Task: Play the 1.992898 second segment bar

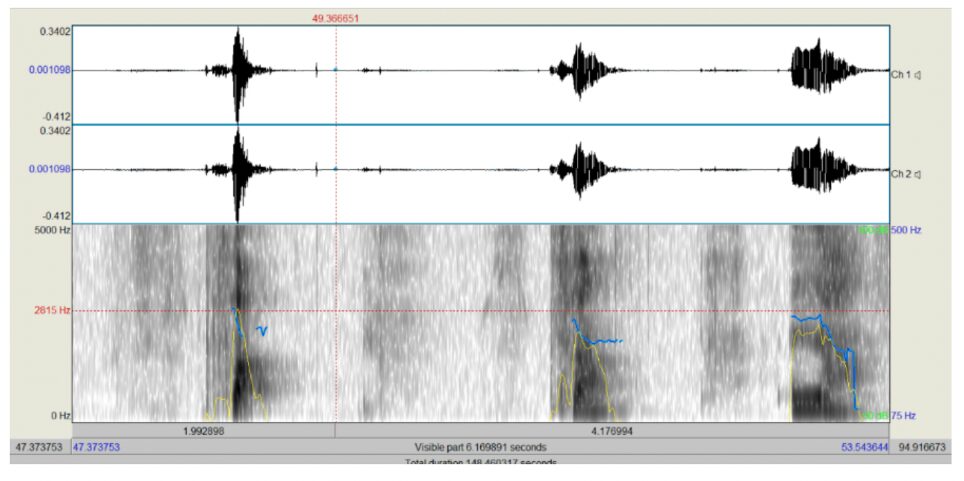Action: tap(204, 430)
